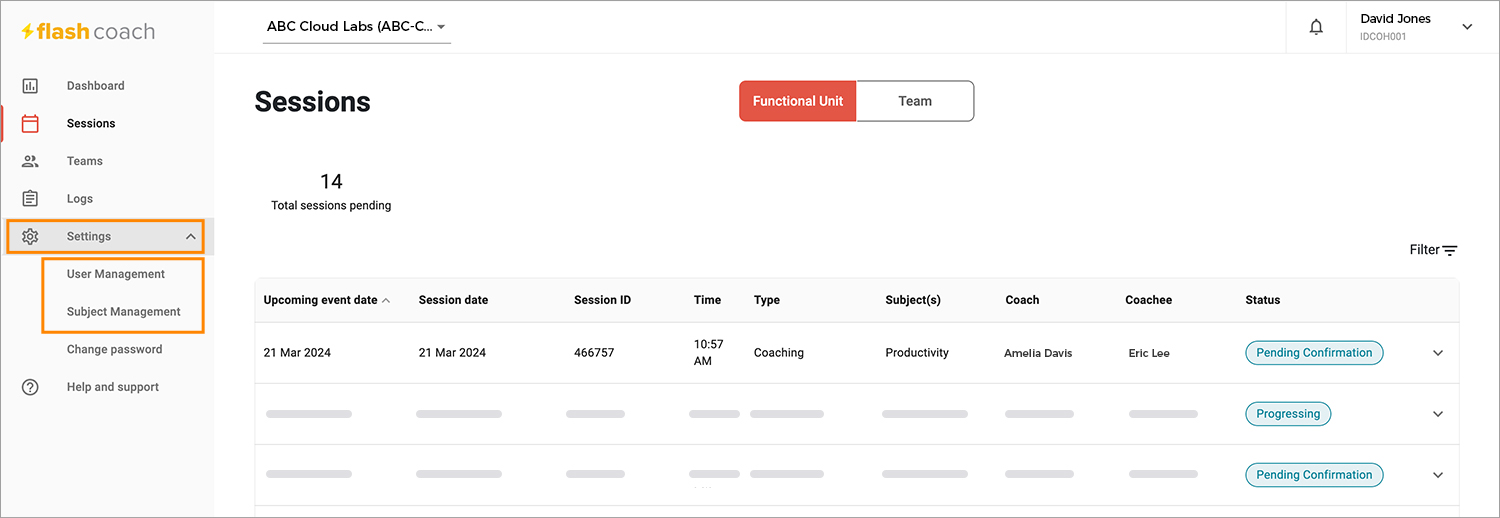Click the Dashboard chart icon
1500x518 pixels.
(x=30, y=86)
